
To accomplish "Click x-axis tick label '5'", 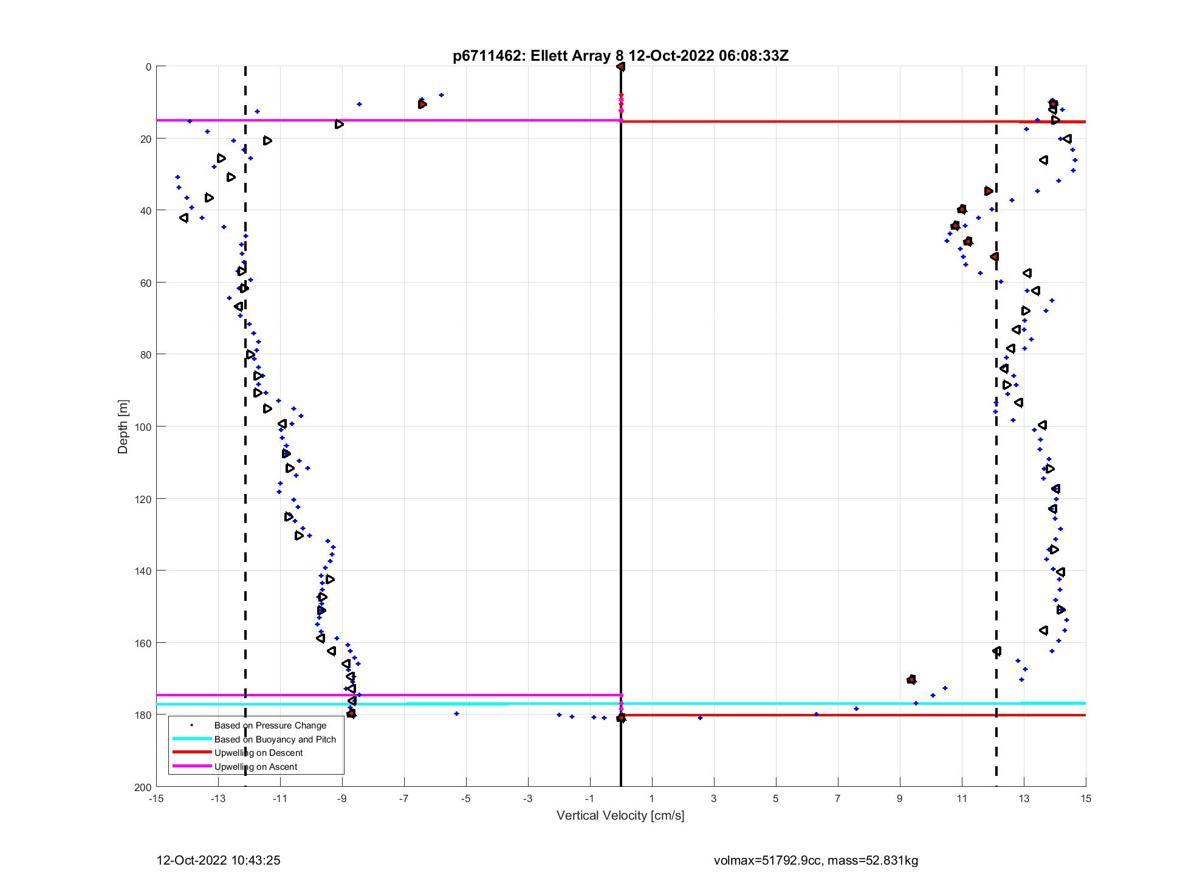I will tap(776, 798).
